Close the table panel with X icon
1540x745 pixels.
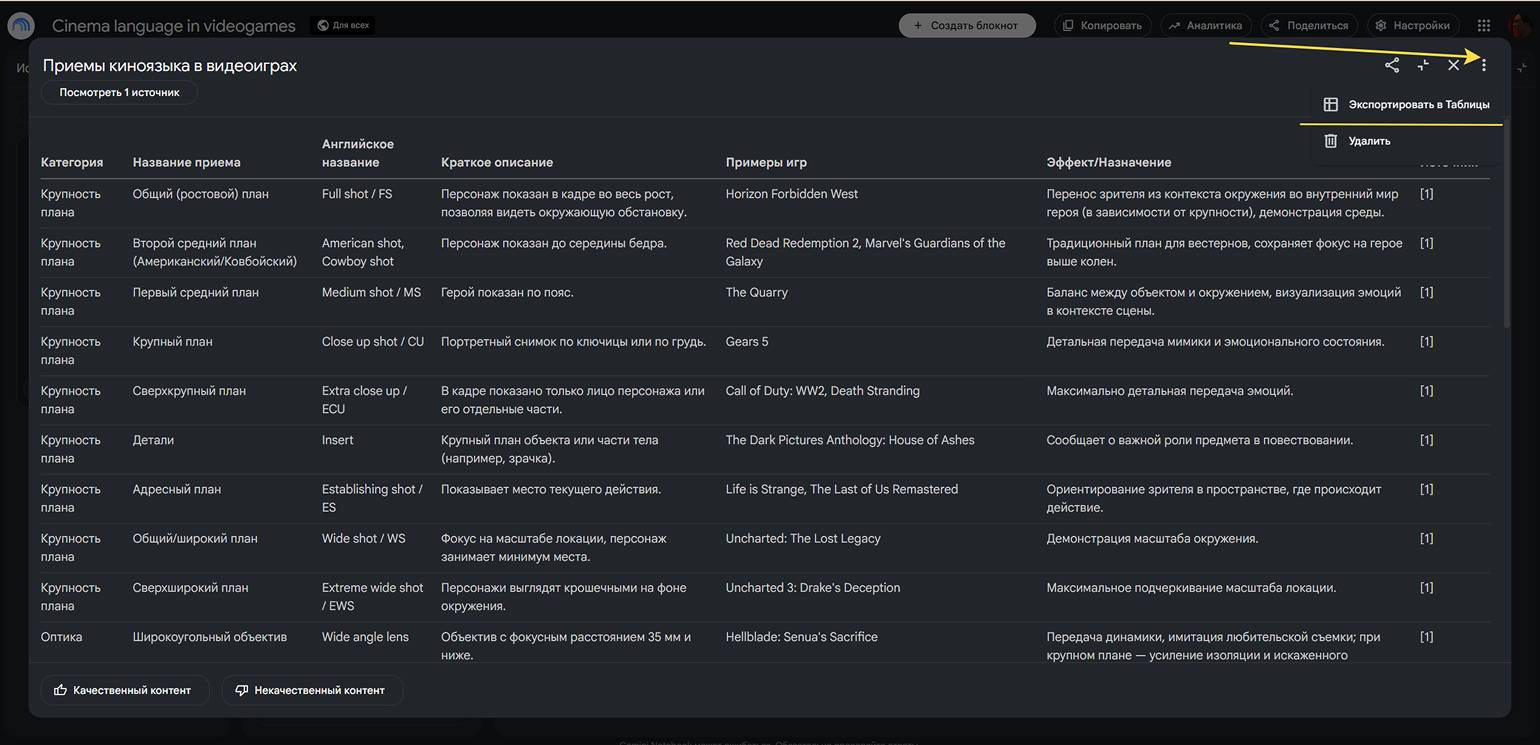tap(1454, 65)
